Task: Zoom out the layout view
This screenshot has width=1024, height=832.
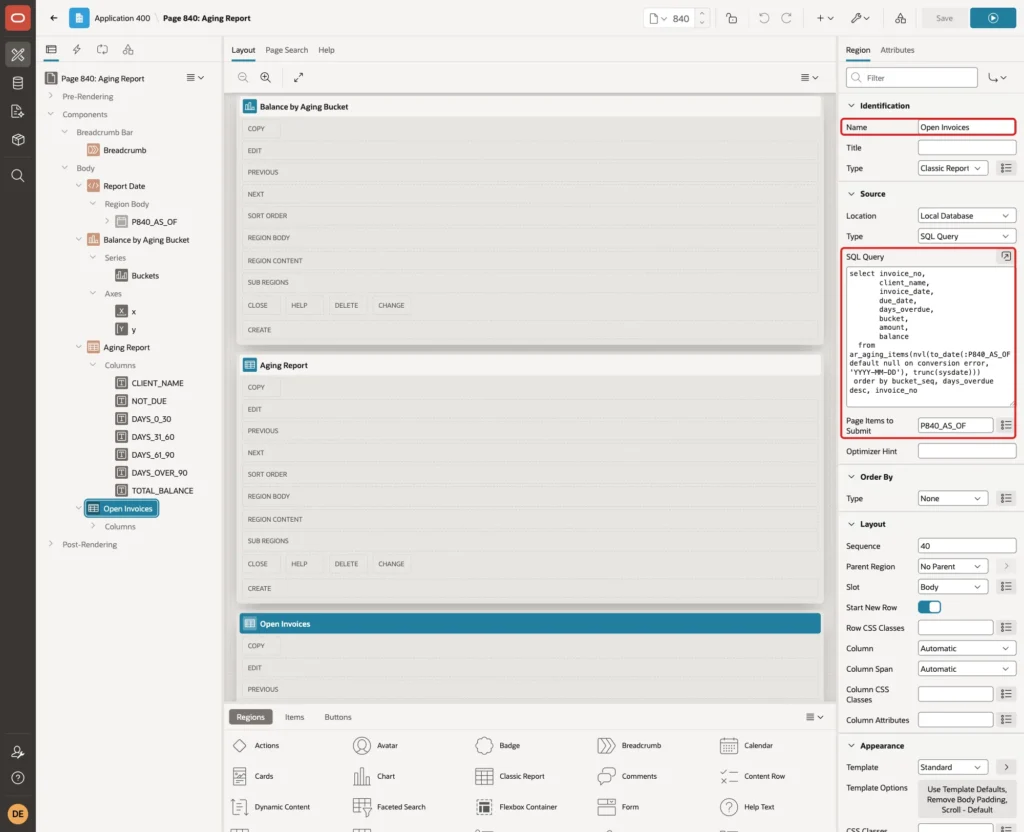Action: pyautogui.click(x=243, y=77)
